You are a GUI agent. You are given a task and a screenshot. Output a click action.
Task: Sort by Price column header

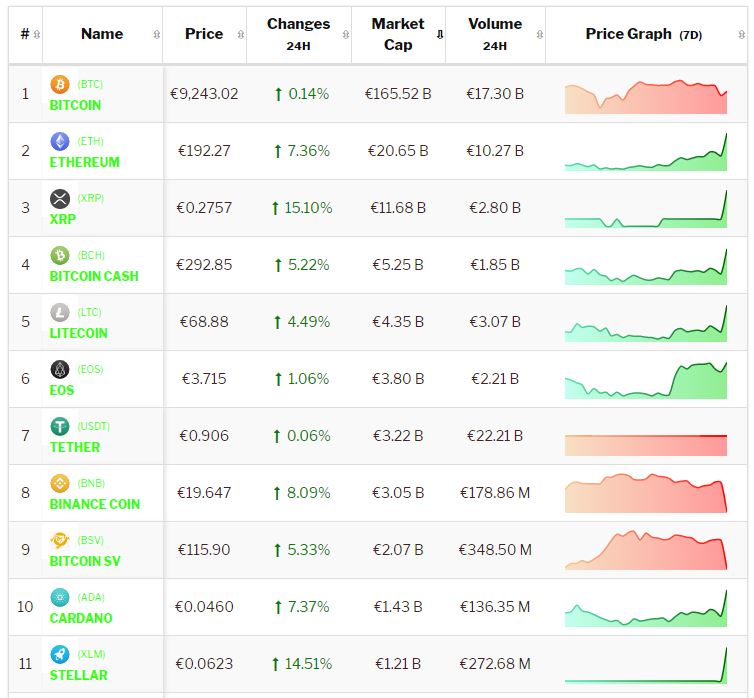[x=204, y=34]
